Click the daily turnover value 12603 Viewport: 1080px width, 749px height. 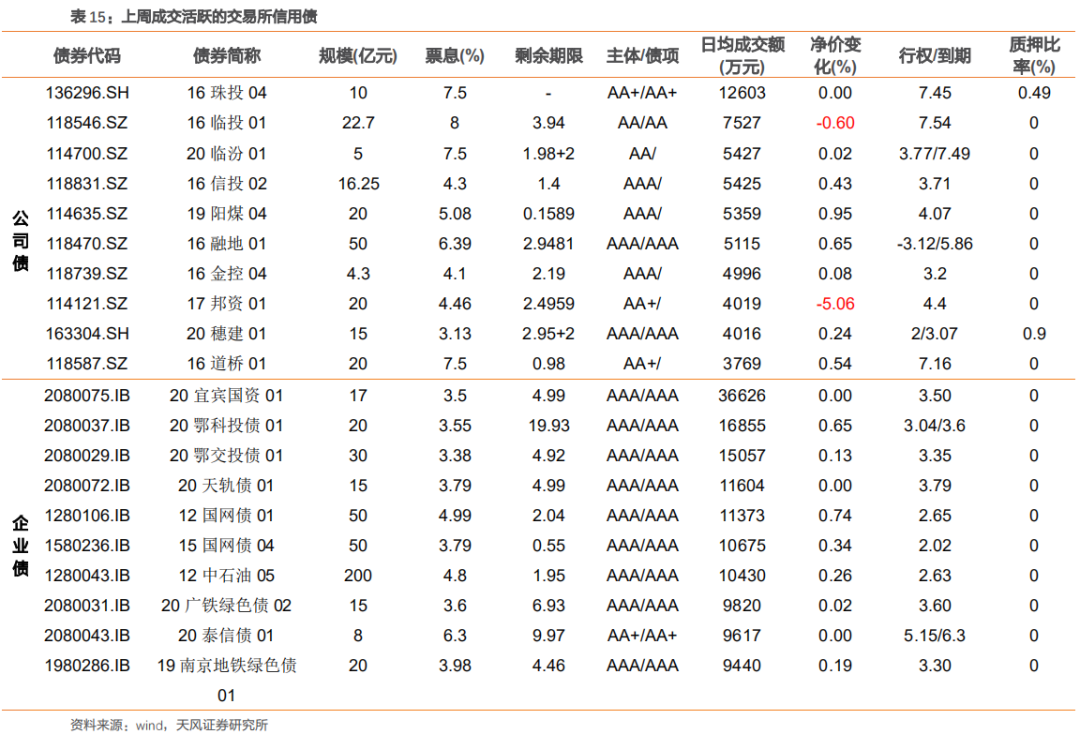point(742,93)
